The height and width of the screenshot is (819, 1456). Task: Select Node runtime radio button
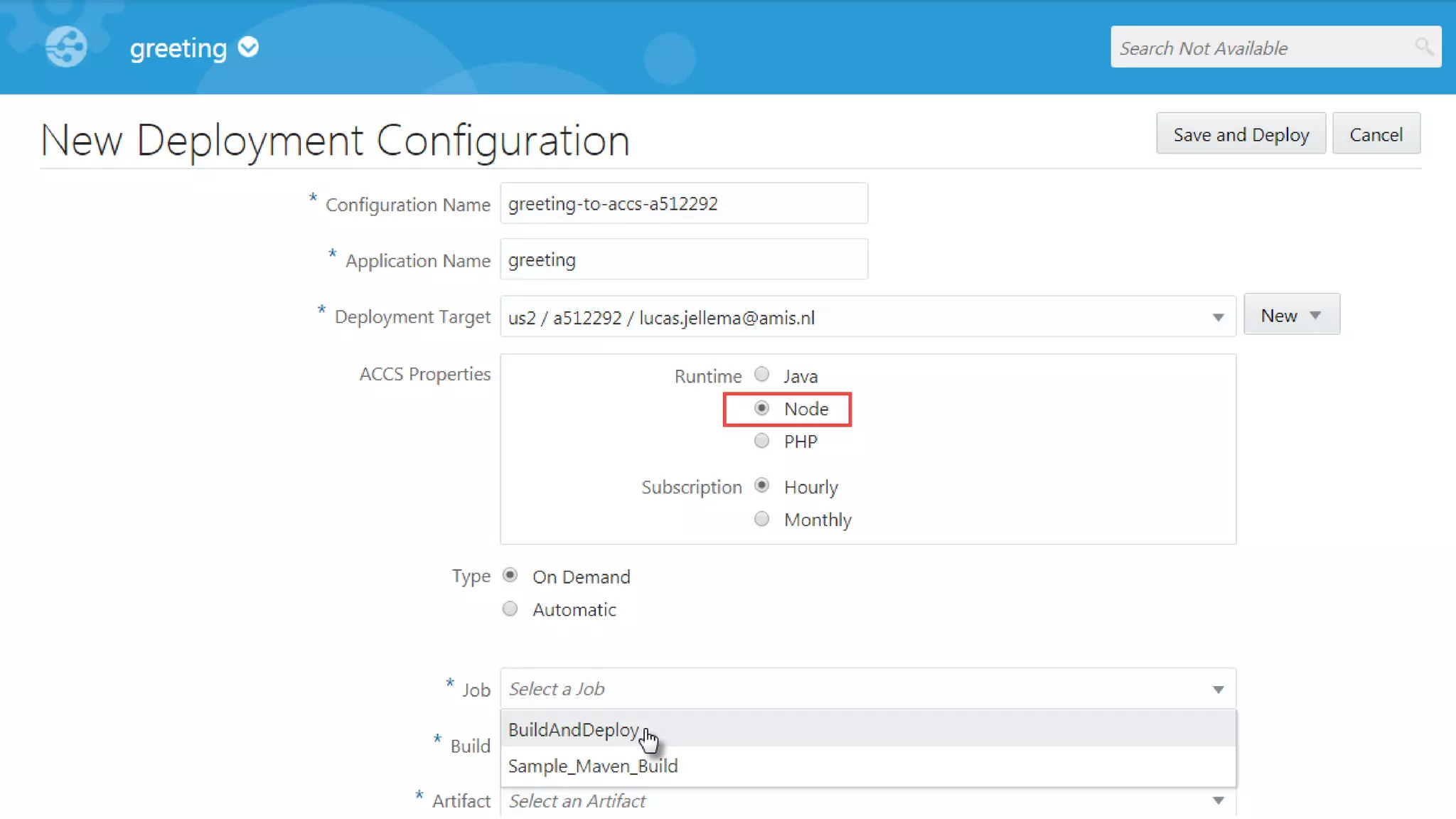click(x=761, y=408)
